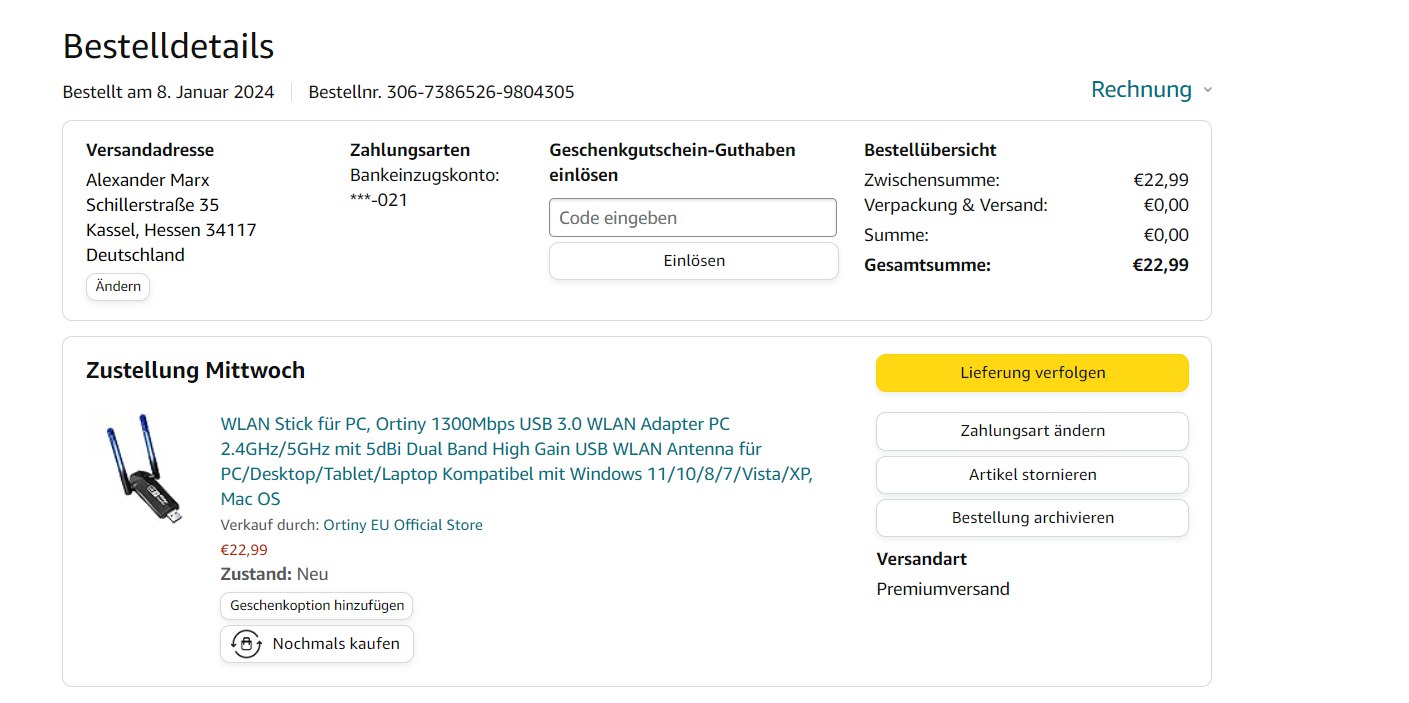
Task: Add gift option via Geschenkoption hinzufügen
Action: click(x=316, y=606)
